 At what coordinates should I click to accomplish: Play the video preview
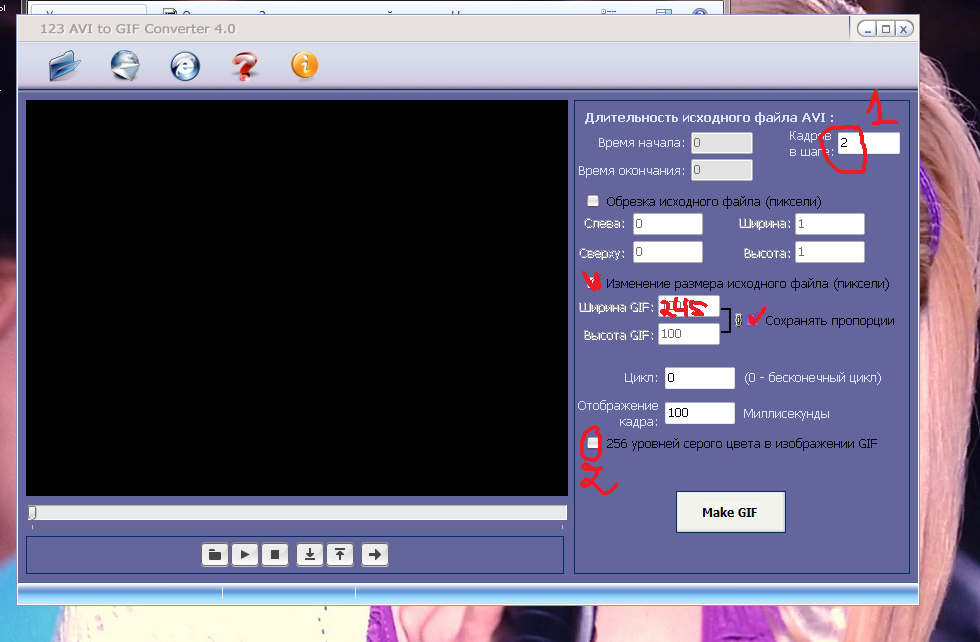click(245, 554)
